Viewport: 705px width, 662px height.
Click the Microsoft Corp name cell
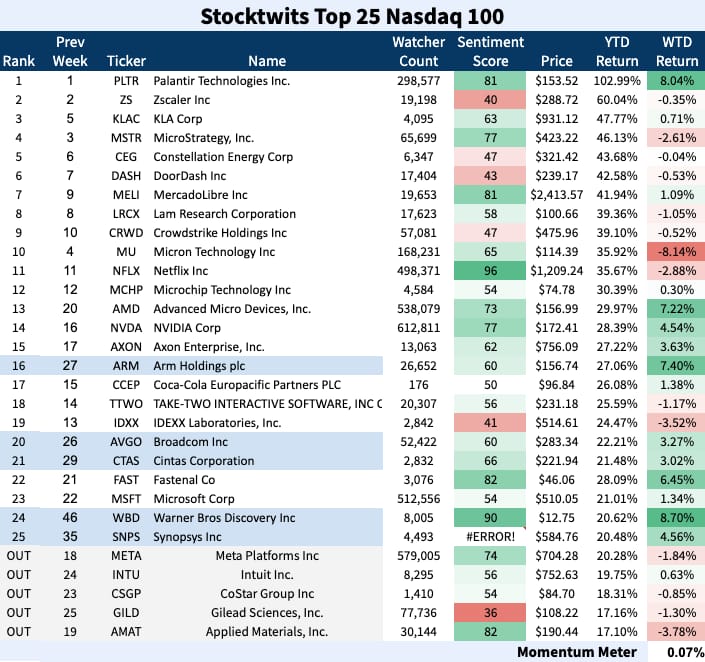[x=194, y=499]
